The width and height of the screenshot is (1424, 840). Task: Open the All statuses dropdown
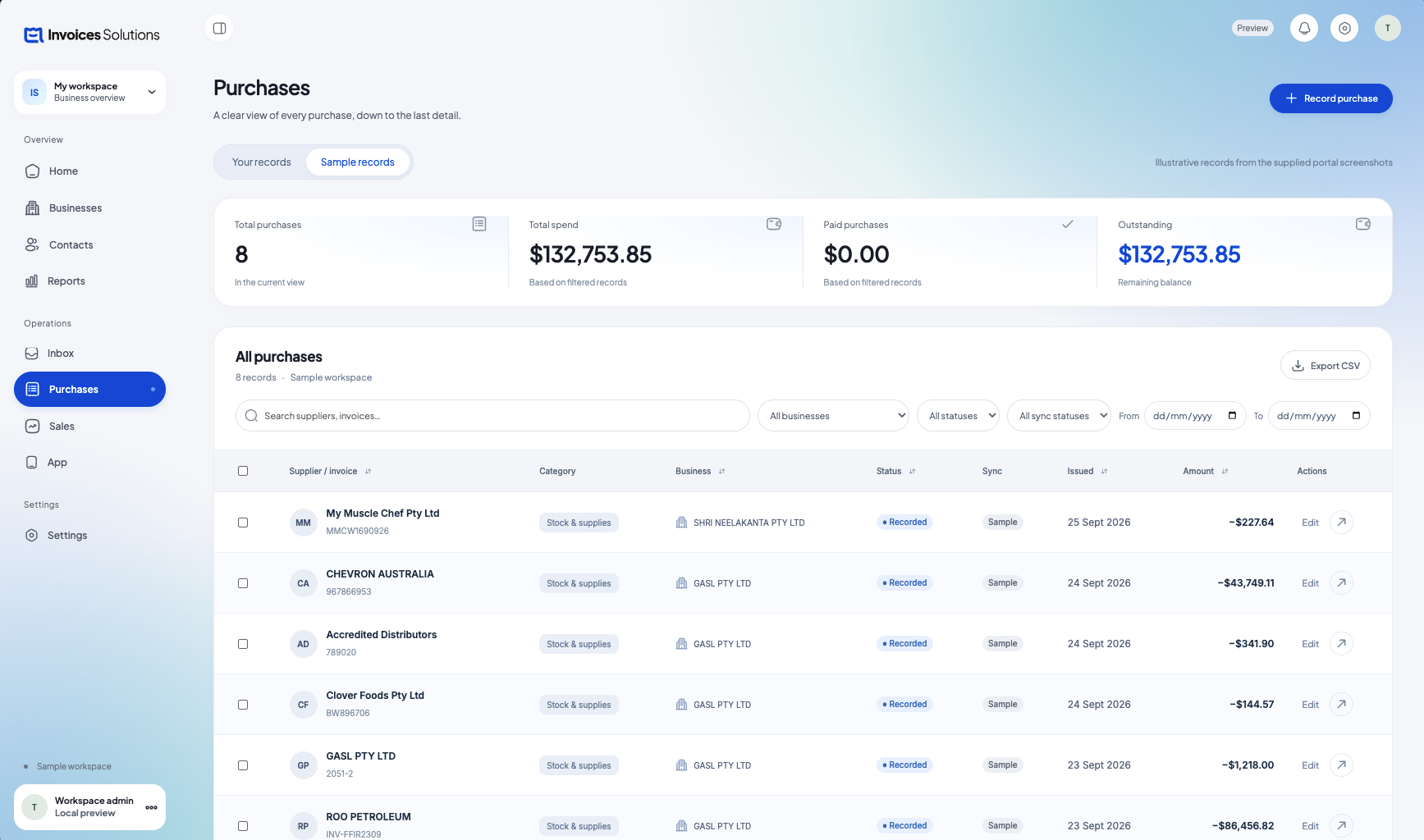[958, 416]
